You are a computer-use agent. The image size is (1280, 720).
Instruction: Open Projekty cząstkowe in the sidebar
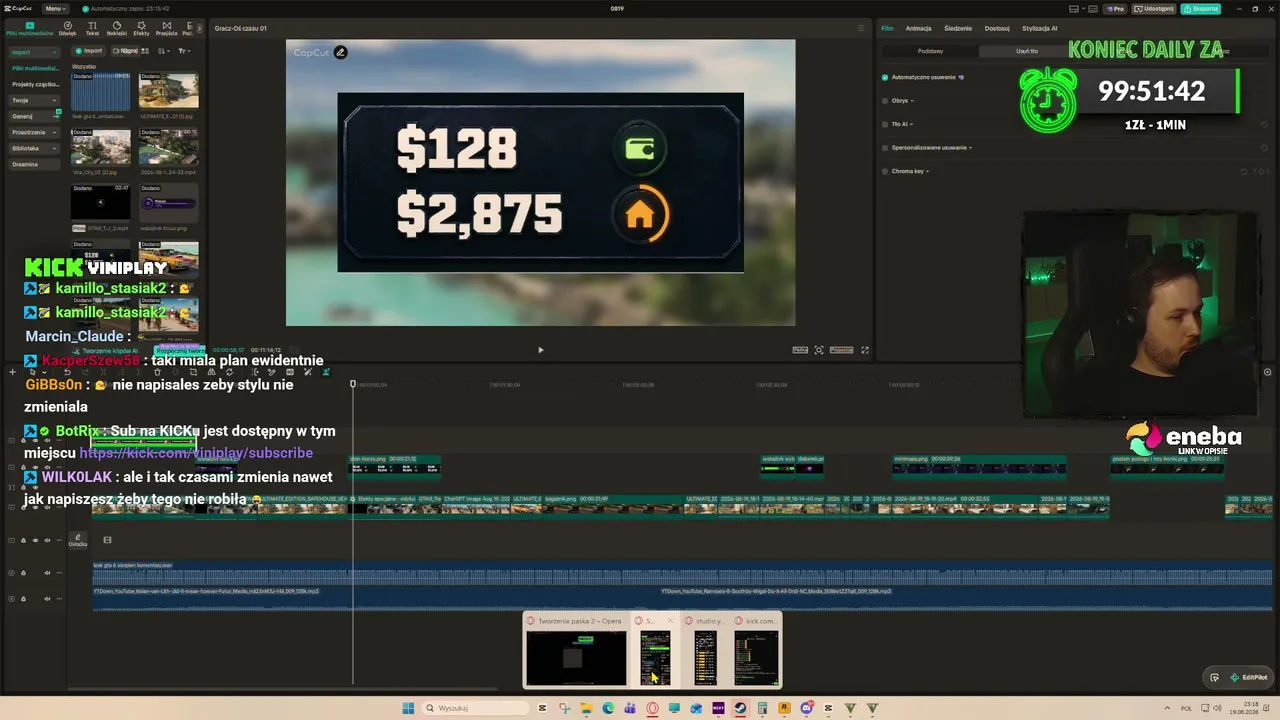35,84
